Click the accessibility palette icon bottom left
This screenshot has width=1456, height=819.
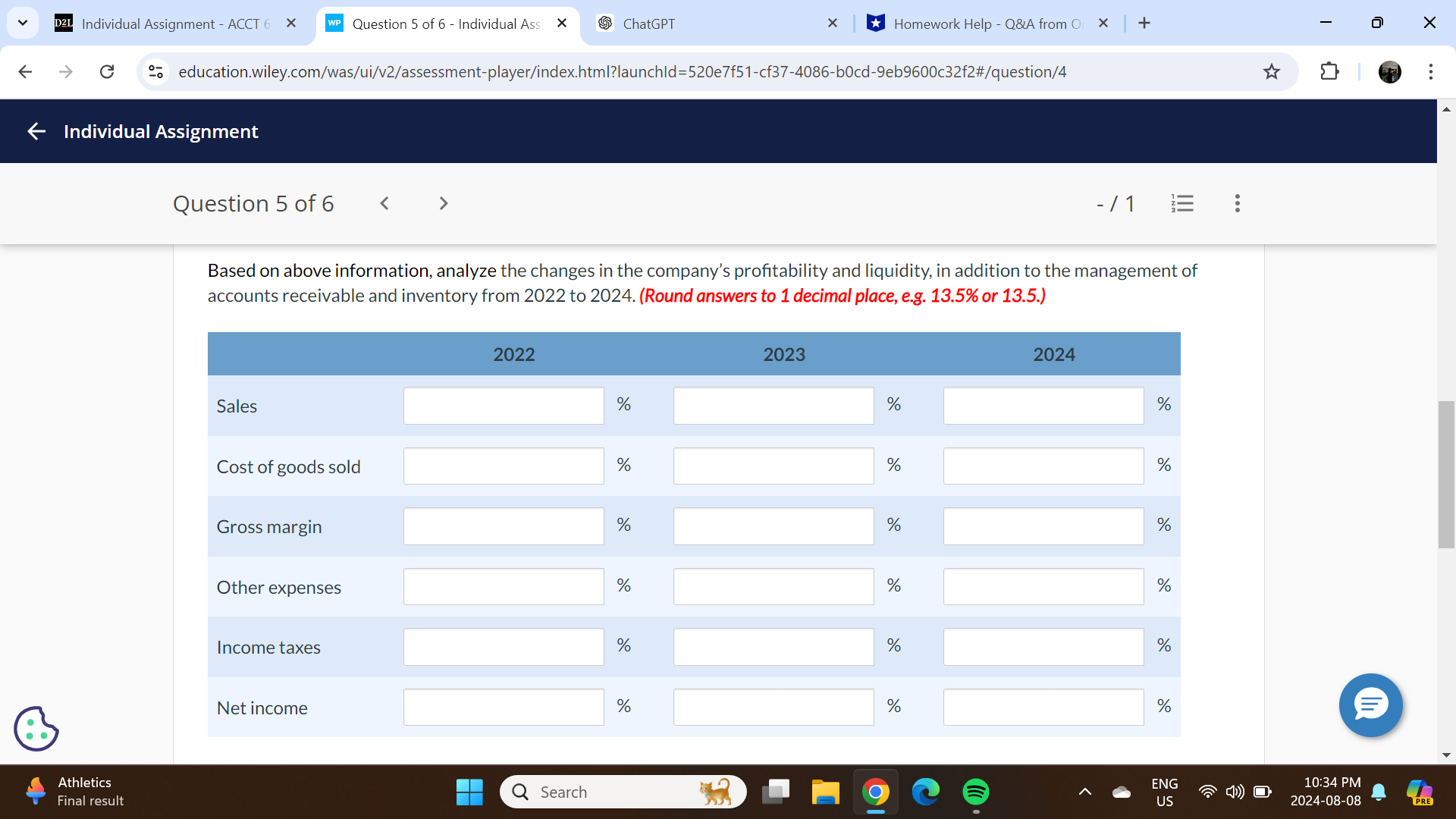coord(36,728)
